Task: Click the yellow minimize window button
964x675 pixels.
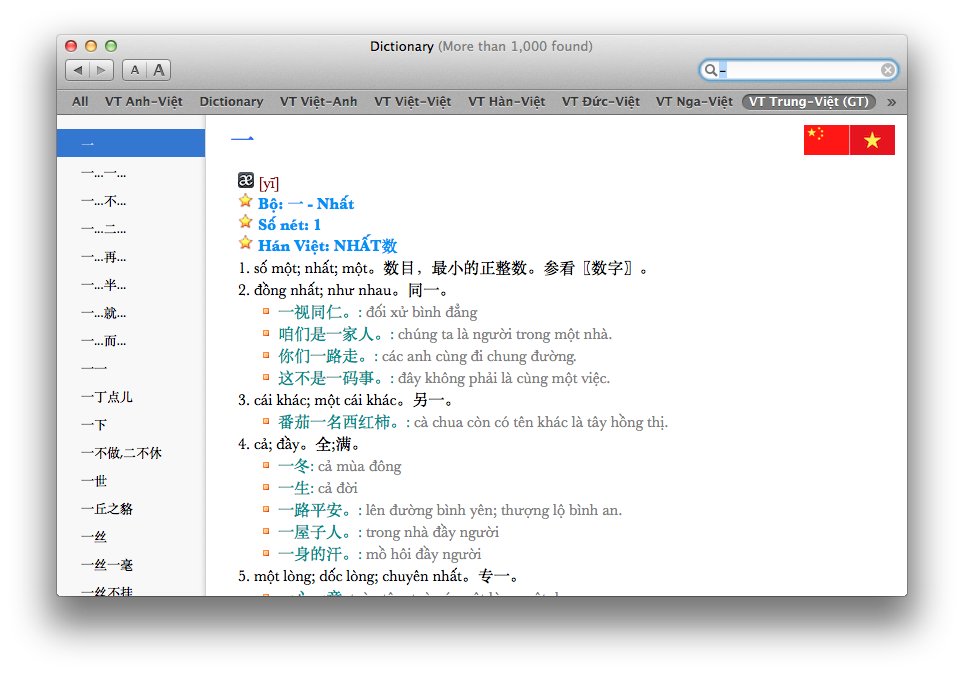Action: (91, 46)
